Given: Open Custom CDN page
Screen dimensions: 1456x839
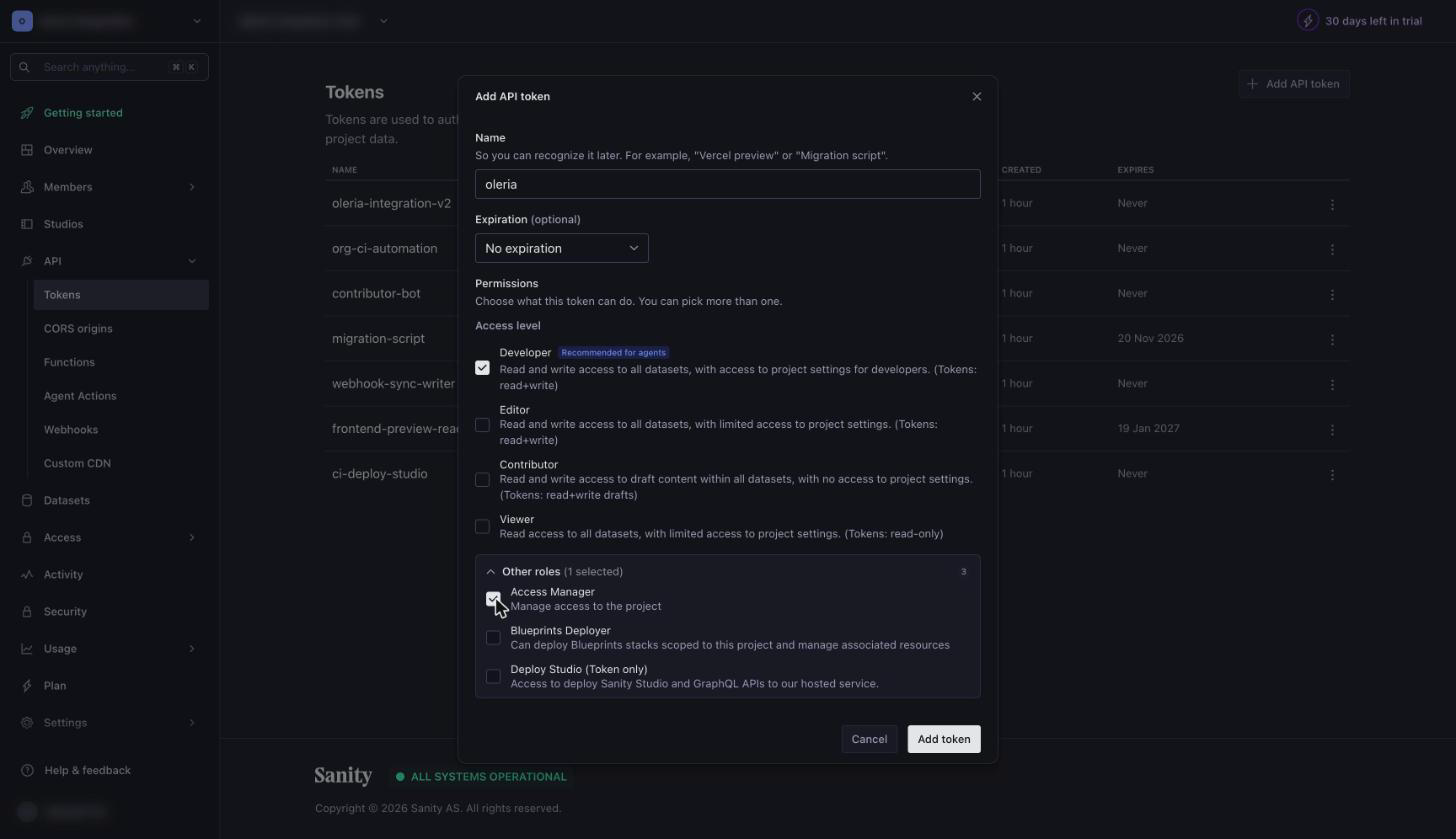Looking at the screenshot, I should click(x=77, y=464).
